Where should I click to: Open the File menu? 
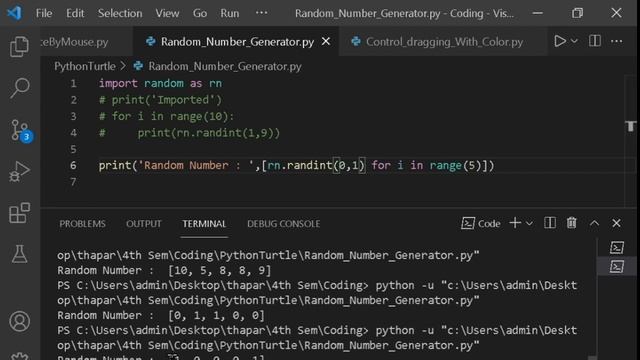coord(44,13)
